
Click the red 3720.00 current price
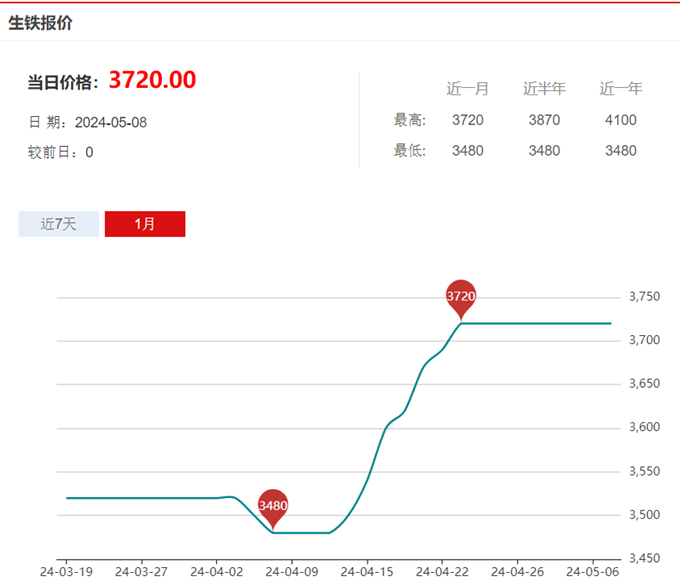tap(152, 80)
